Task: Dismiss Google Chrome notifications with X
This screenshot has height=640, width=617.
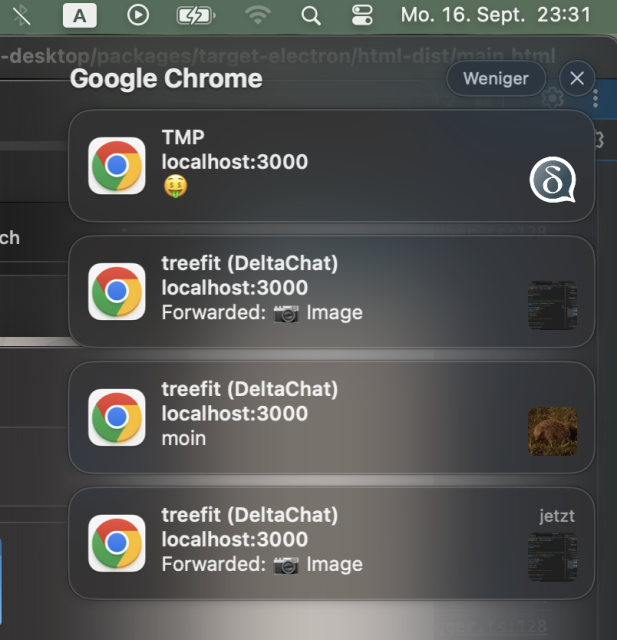Action: tap(576, 78)
